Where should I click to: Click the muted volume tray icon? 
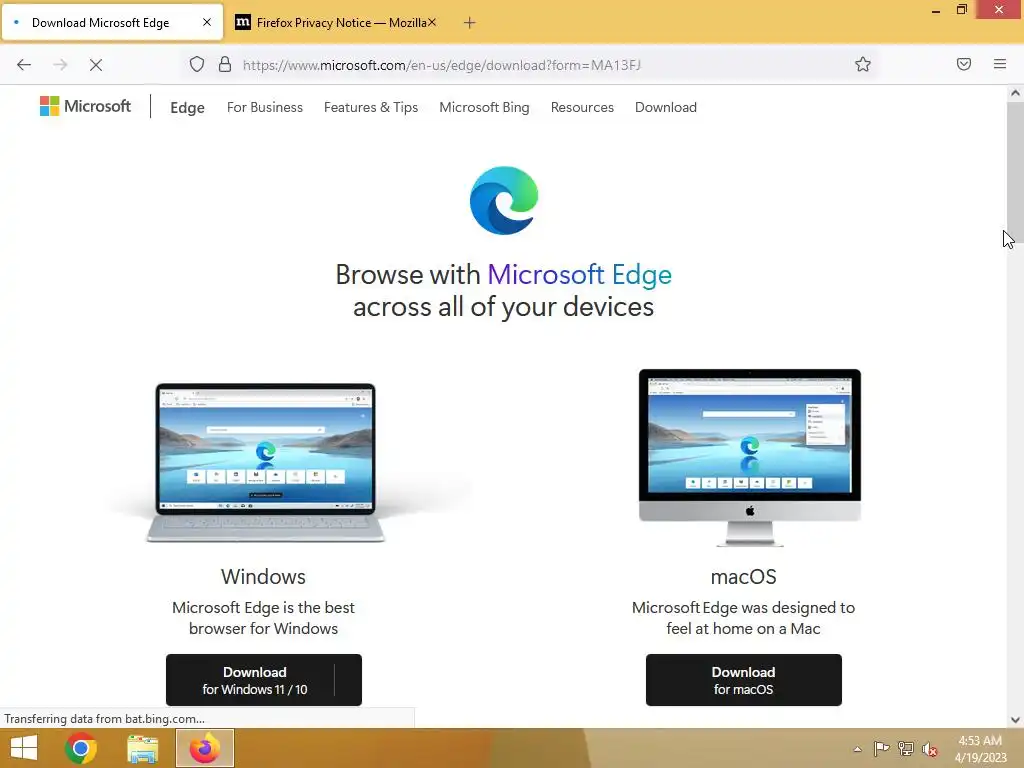929,750
